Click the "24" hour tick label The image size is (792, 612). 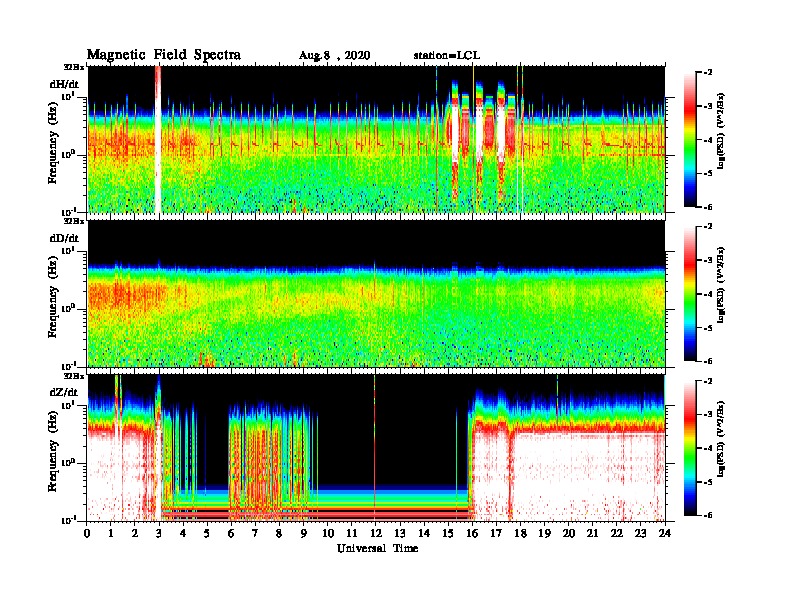665,533
